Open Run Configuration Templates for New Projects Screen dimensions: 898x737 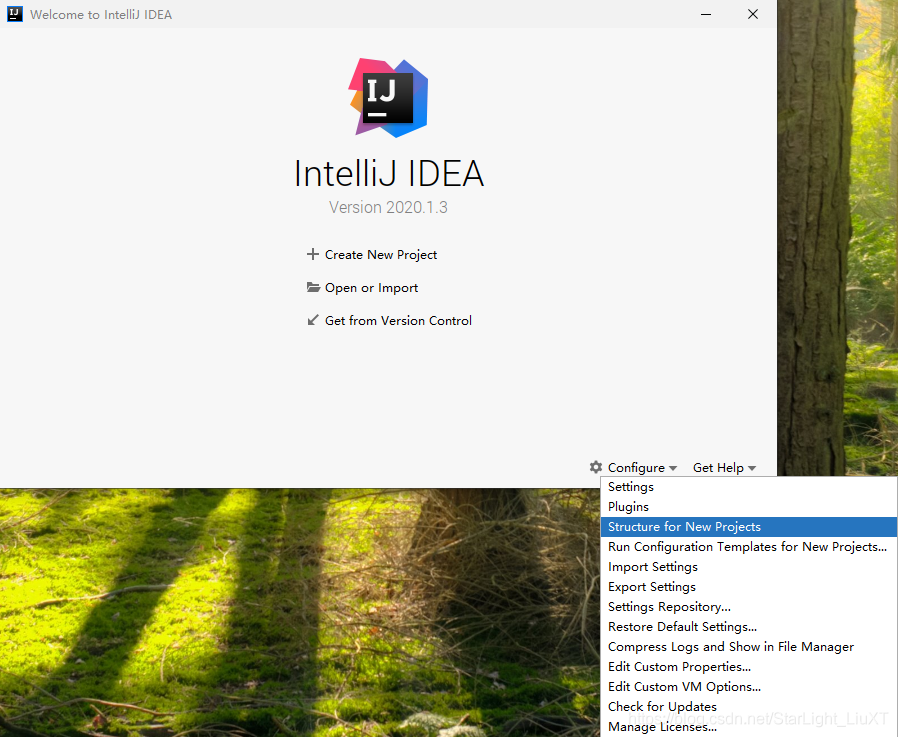749,547
